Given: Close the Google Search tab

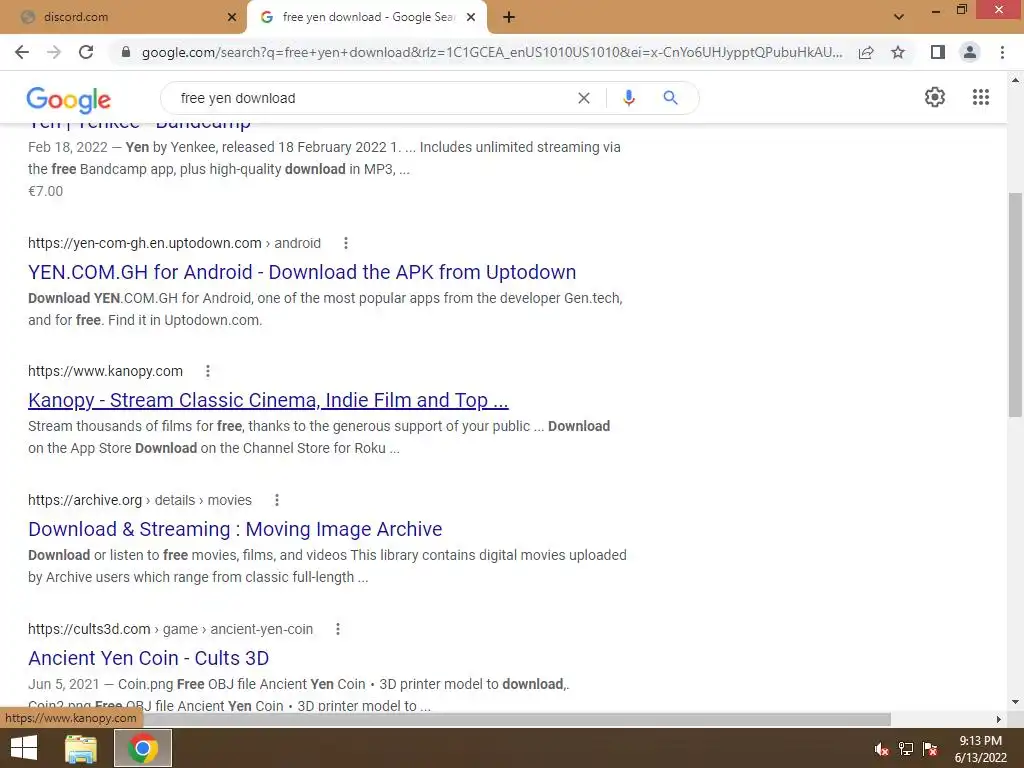Looking at the screenshot, I should [x=471, y=17].
